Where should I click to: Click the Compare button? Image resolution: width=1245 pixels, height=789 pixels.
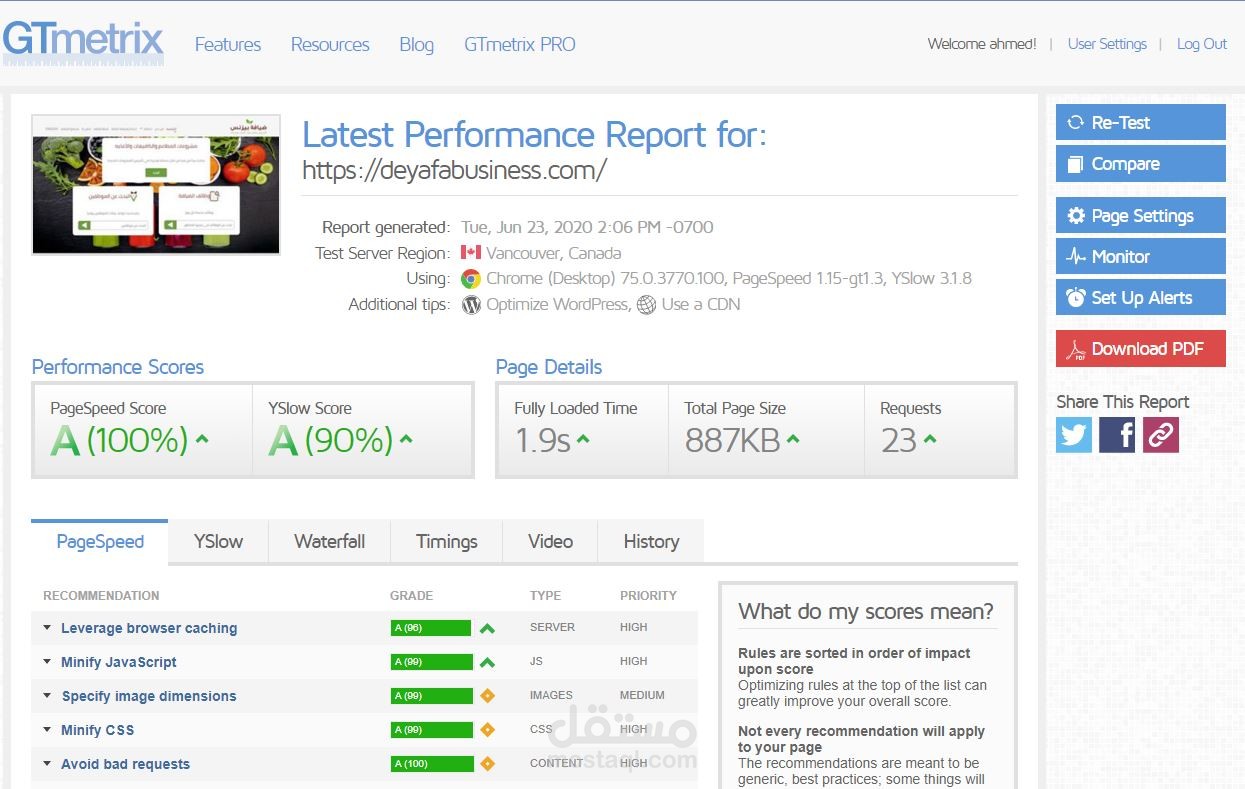1140,164
